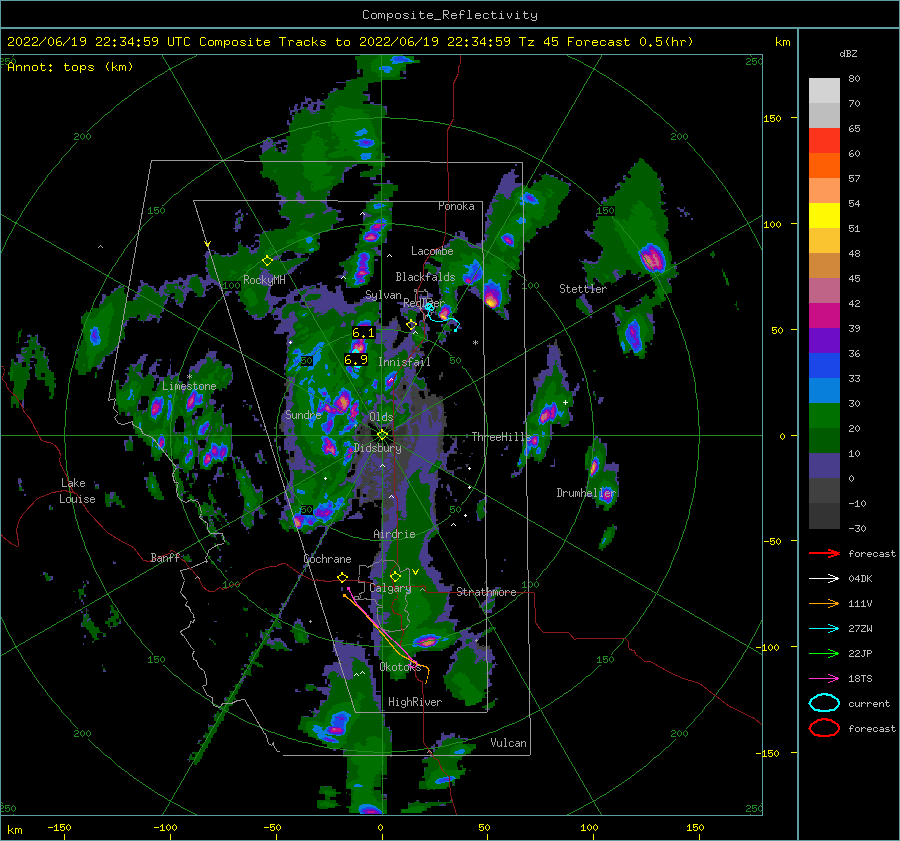Click the 6.1 storm top annotation
Image resolution: width=900 pixels, height=841 pixels.
(x=363, y=333)
